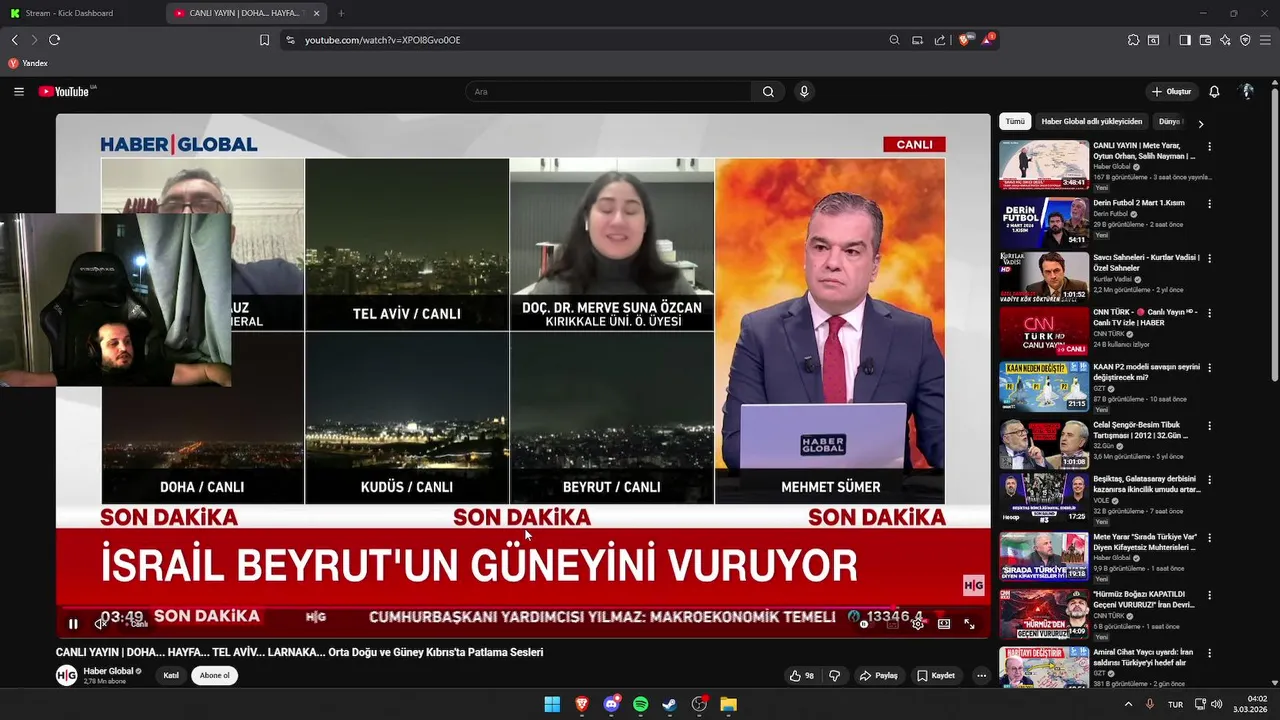This screenshot has width=1280, height=720.
Task: Open more actions ellipsis below video
Action: tap(981, 676)
